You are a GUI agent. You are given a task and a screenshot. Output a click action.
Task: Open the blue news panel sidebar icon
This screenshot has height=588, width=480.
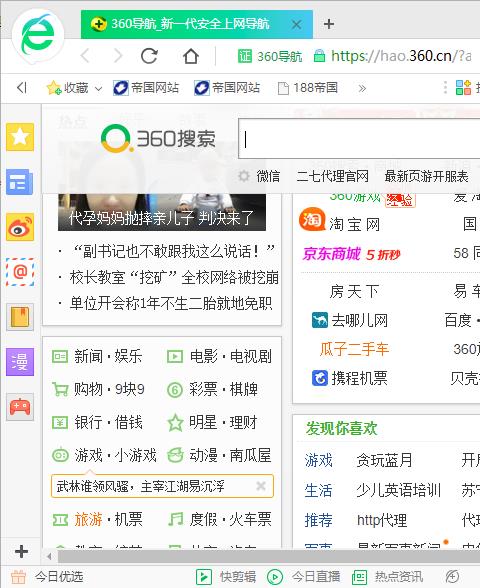(20, 182)
